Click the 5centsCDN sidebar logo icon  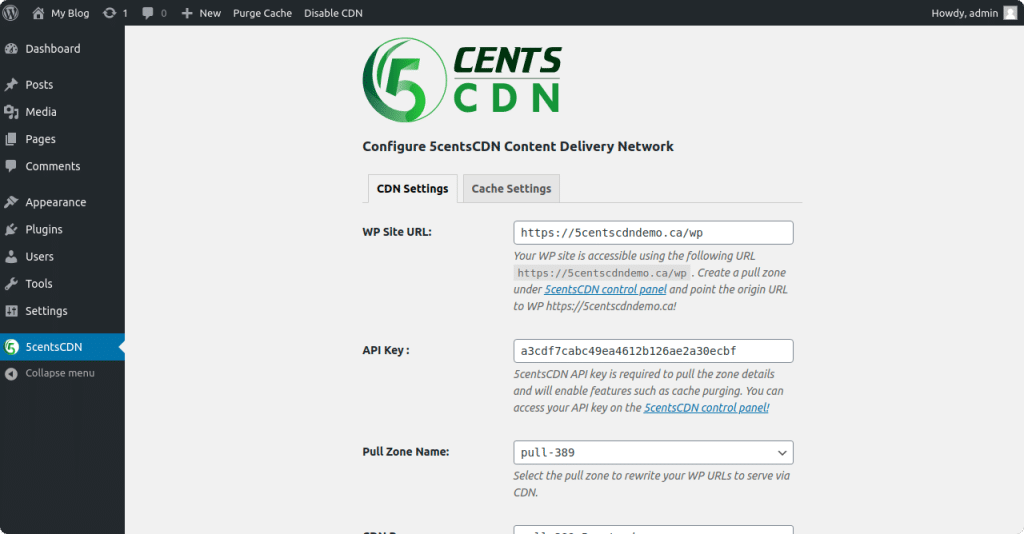coord(11,347)
